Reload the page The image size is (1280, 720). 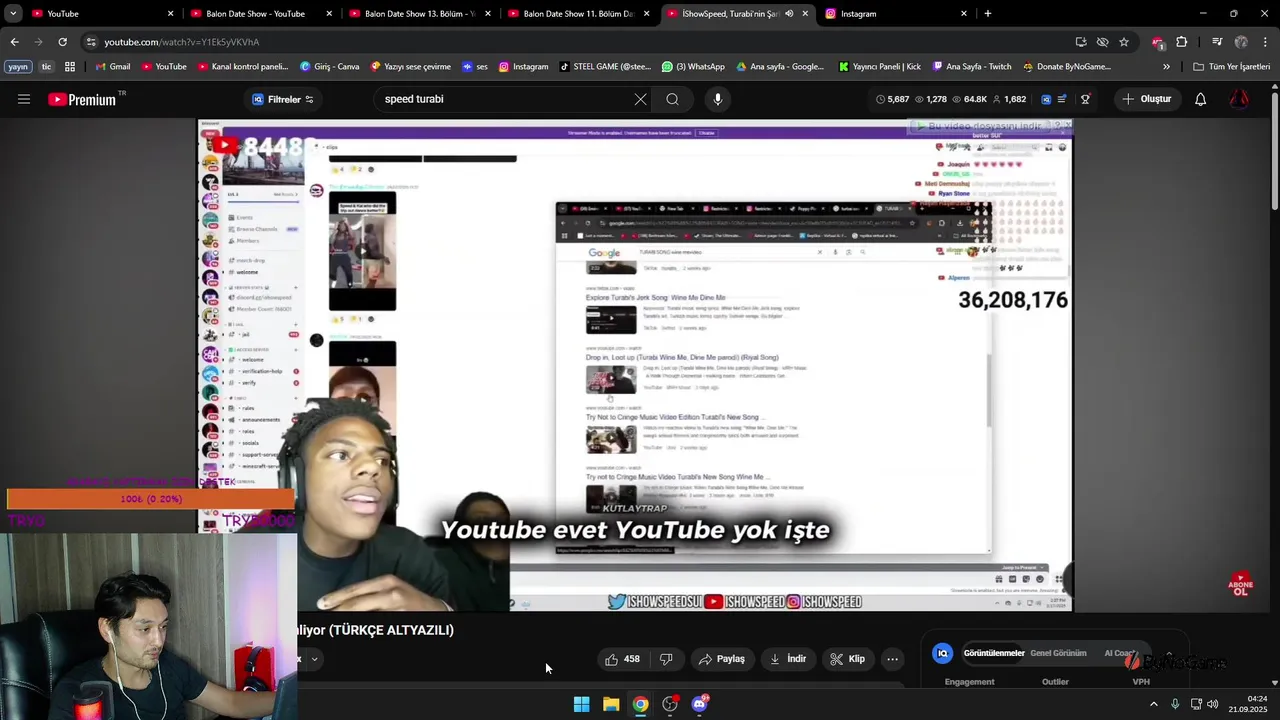click(62, 42)
